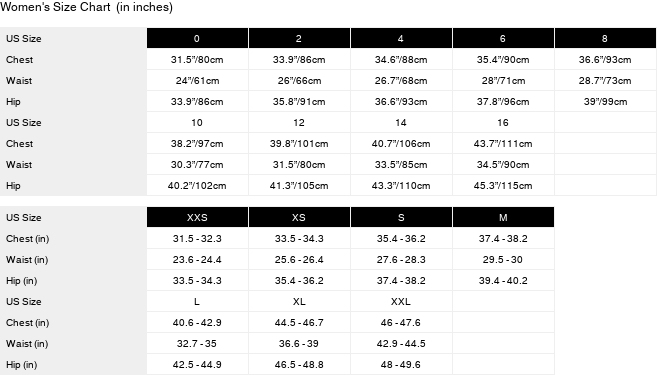The image size is (657, 375).
Task: Click the 31.5"/80cm chest cell for size 0
Action: [197, 59]
